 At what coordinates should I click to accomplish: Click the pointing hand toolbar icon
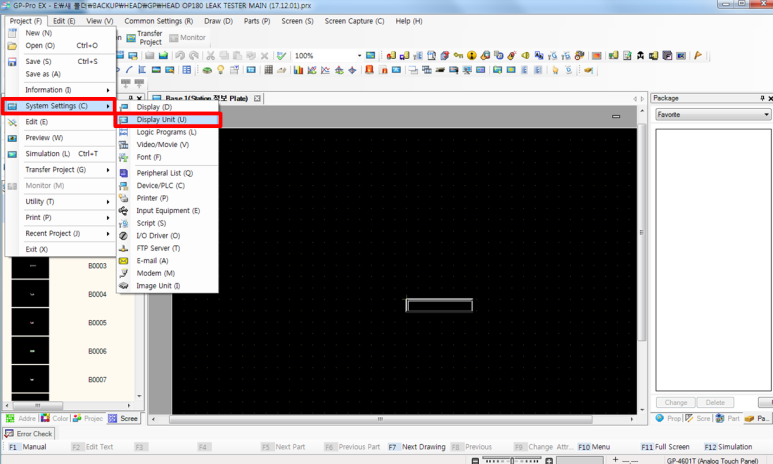click(555, 70)
